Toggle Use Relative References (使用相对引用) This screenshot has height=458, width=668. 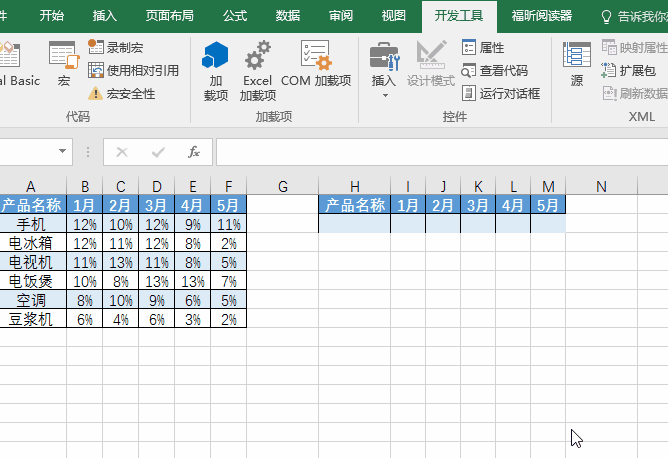click(x=133, y=70)
